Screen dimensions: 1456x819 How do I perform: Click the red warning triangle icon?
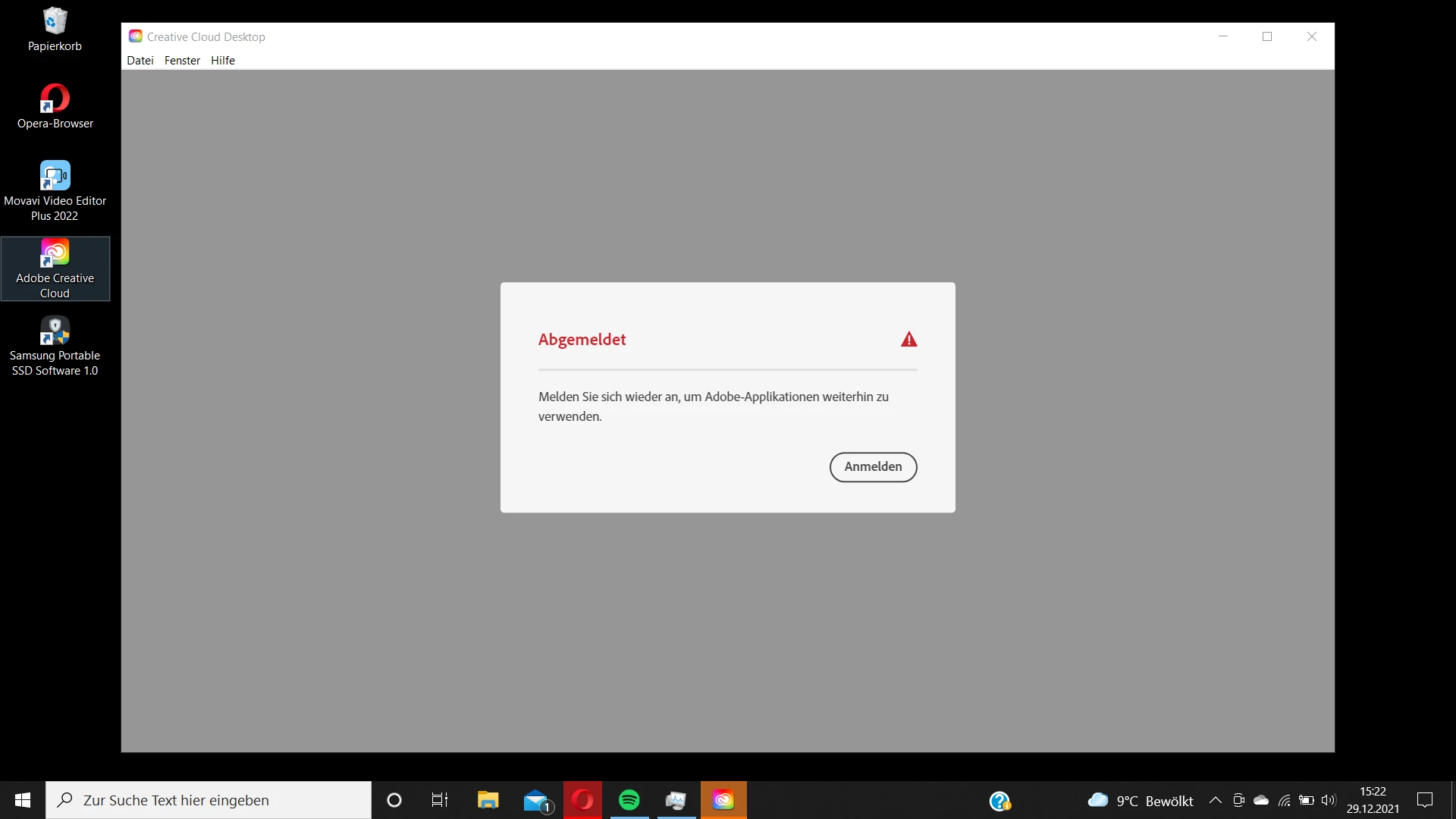tap(908, 340)
